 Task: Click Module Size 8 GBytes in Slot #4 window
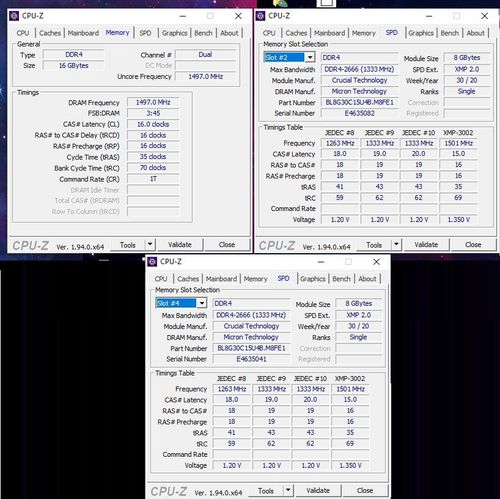pos(359,304)
